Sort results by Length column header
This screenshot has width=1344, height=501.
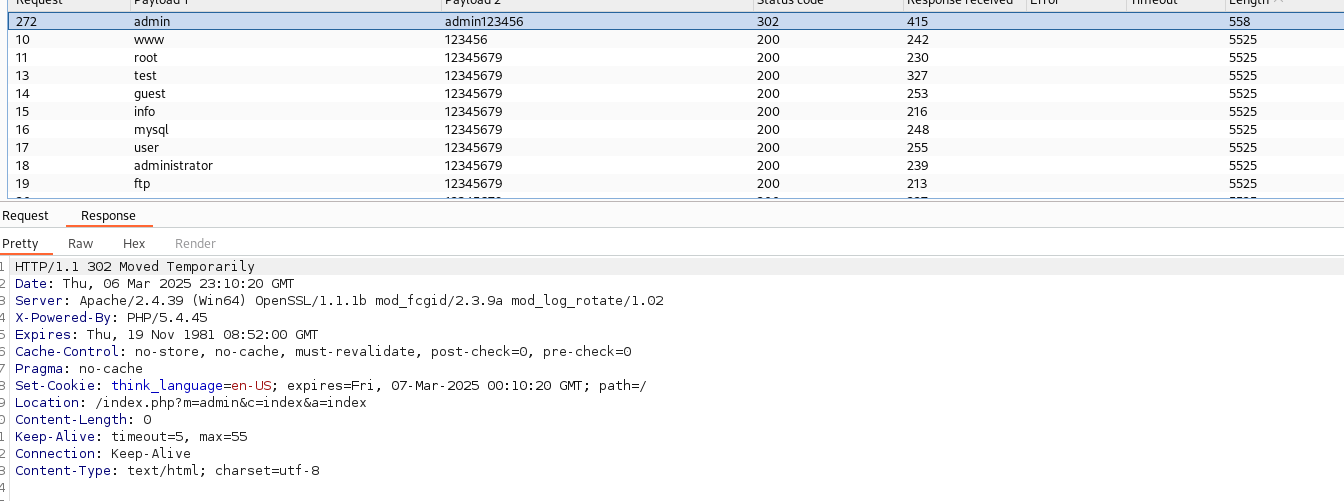1248,3
